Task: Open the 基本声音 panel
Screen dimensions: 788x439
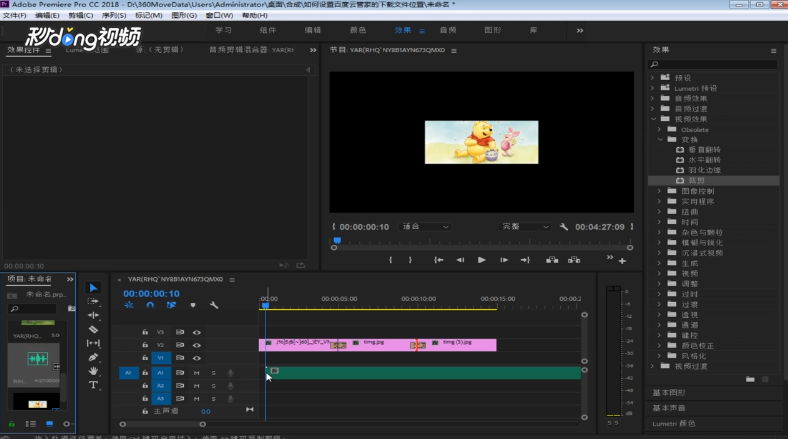Action: 669,408
